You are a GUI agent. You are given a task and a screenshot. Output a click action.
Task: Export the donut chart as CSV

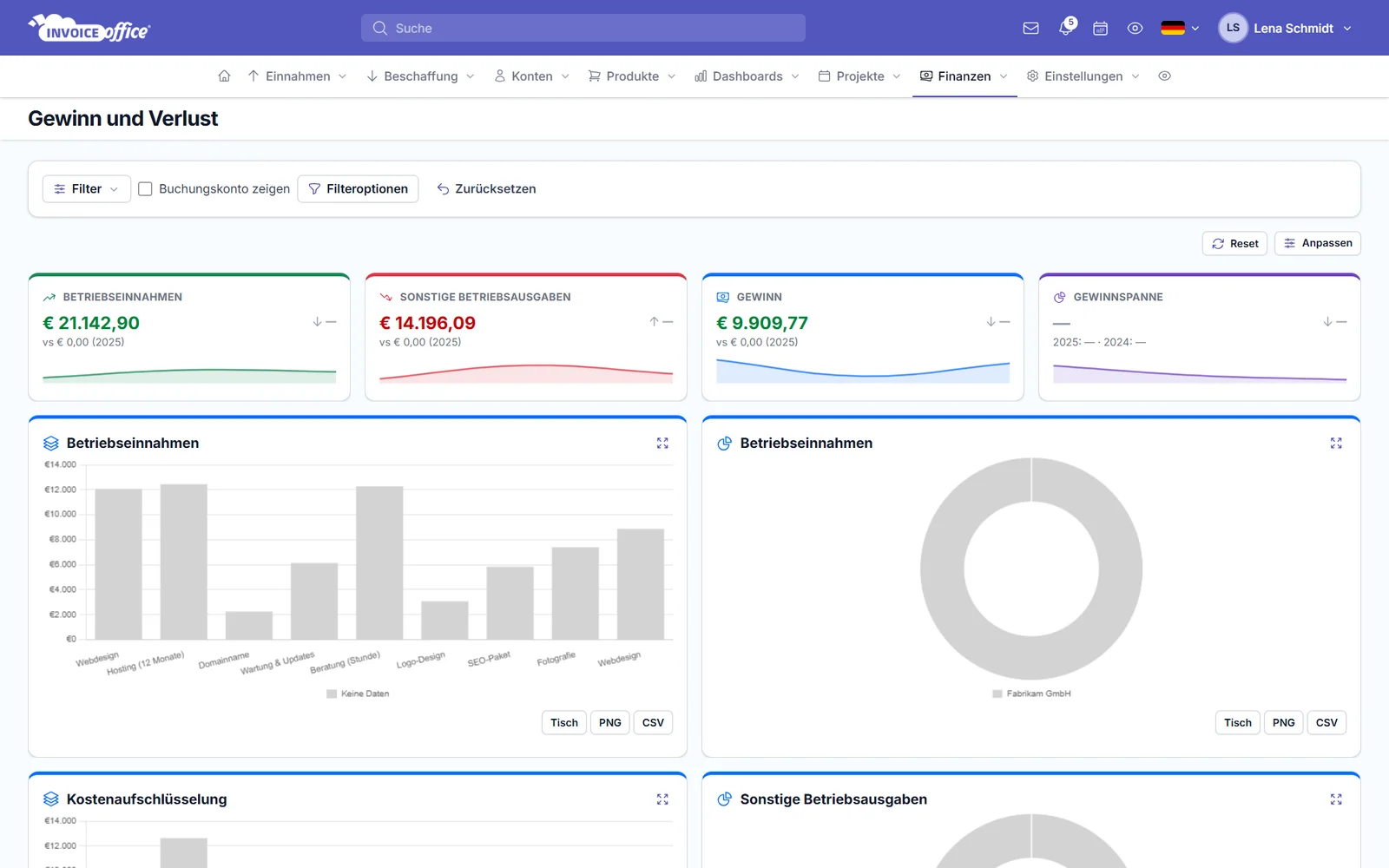pyautogui.click(x=1326, y=723)
